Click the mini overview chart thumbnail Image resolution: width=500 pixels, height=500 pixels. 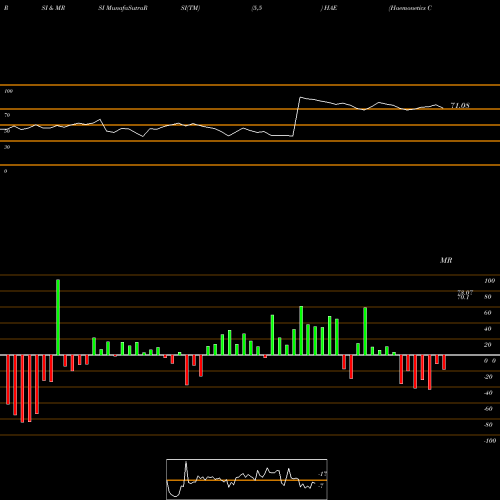pos(247,479)
